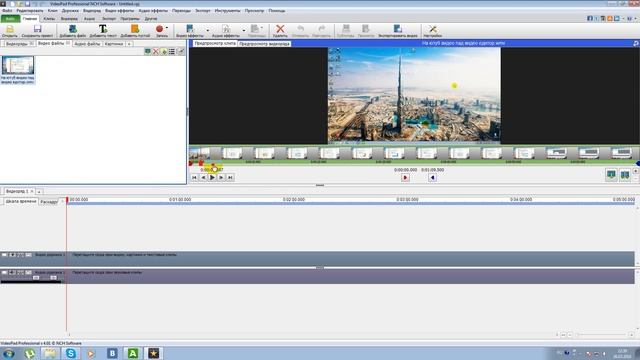Screen dimensions: 640x360
Task: Open the Переходы menu
Action: point(181,11)
